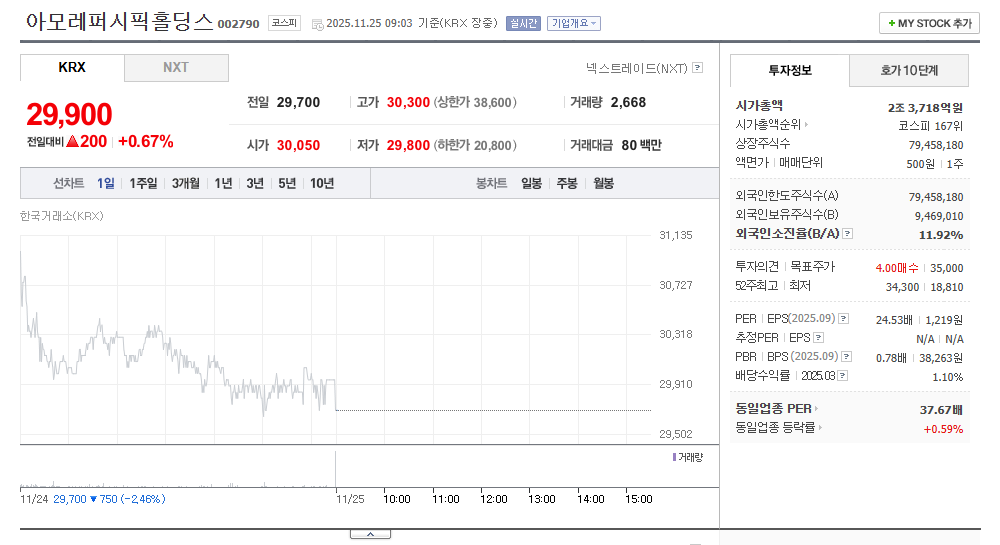Click the stock code 002790

coord(239,24)
